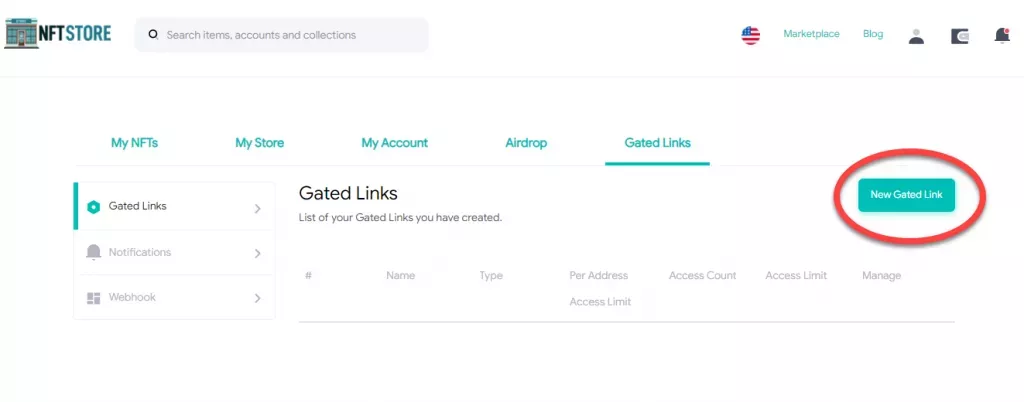Click the Webhook sidebar icon
Screen dimensions: 1024x402
pos(93,298)
